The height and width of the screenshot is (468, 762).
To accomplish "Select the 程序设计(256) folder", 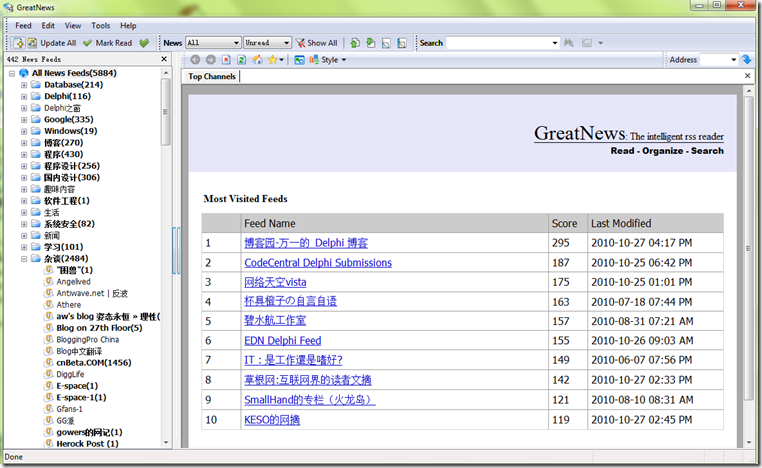I will tap(72, 166).
